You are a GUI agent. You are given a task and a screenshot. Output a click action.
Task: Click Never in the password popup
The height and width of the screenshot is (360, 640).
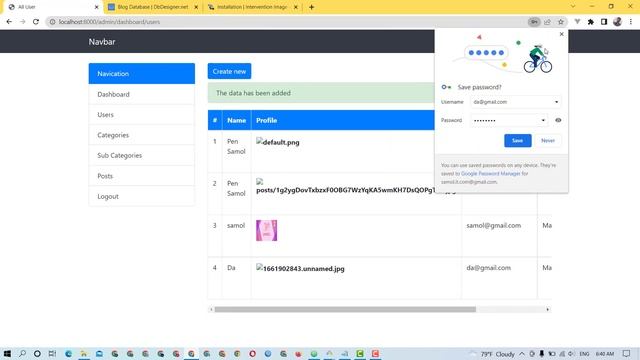(x=548, y=140)
